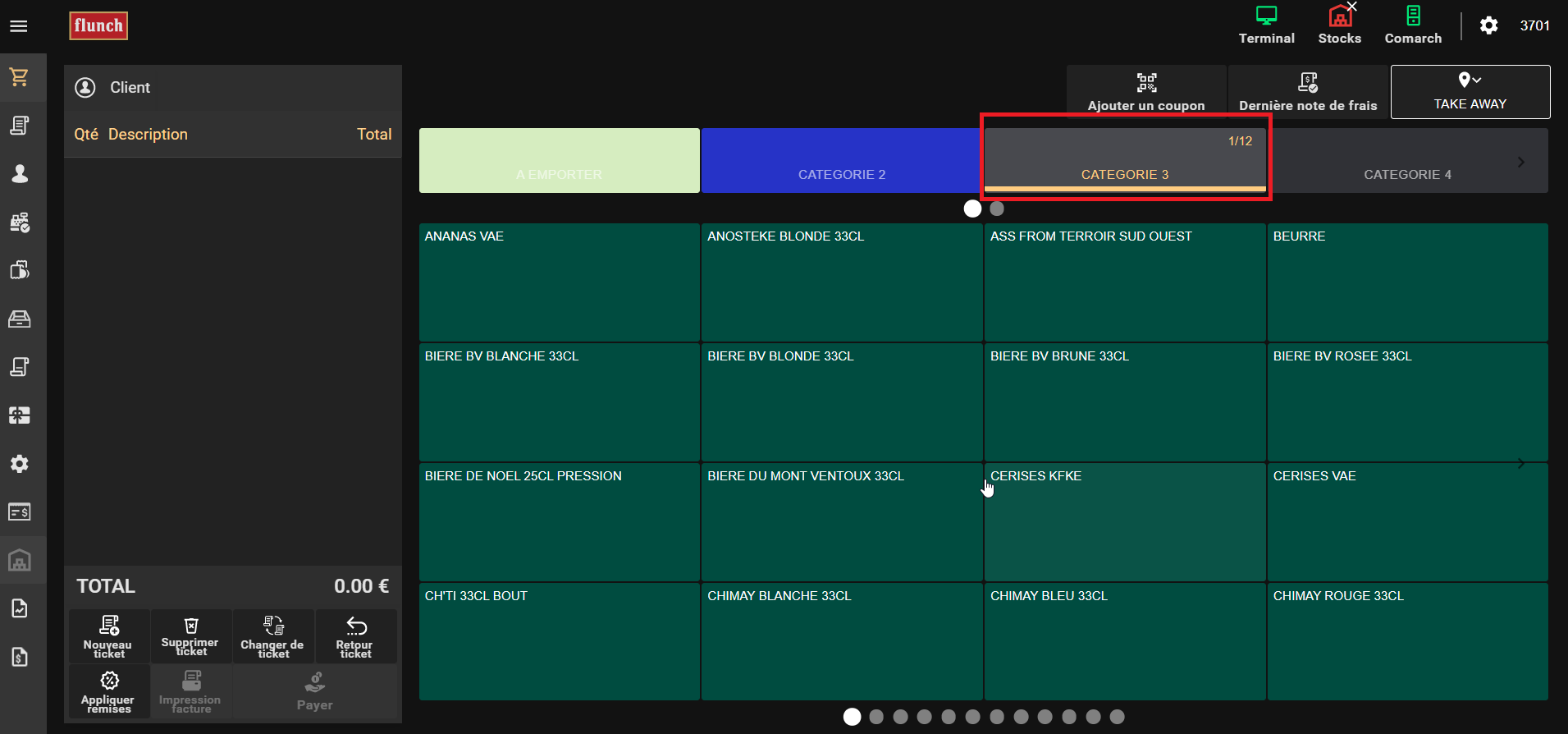Click the Nouveau ticket button

tap(108, 636)
